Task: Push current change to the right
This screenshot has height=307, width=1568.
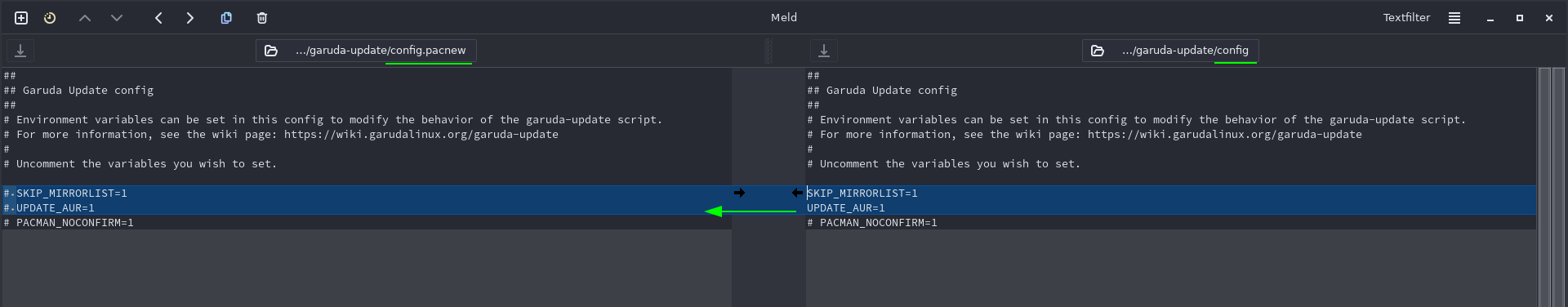Action: 190,18
